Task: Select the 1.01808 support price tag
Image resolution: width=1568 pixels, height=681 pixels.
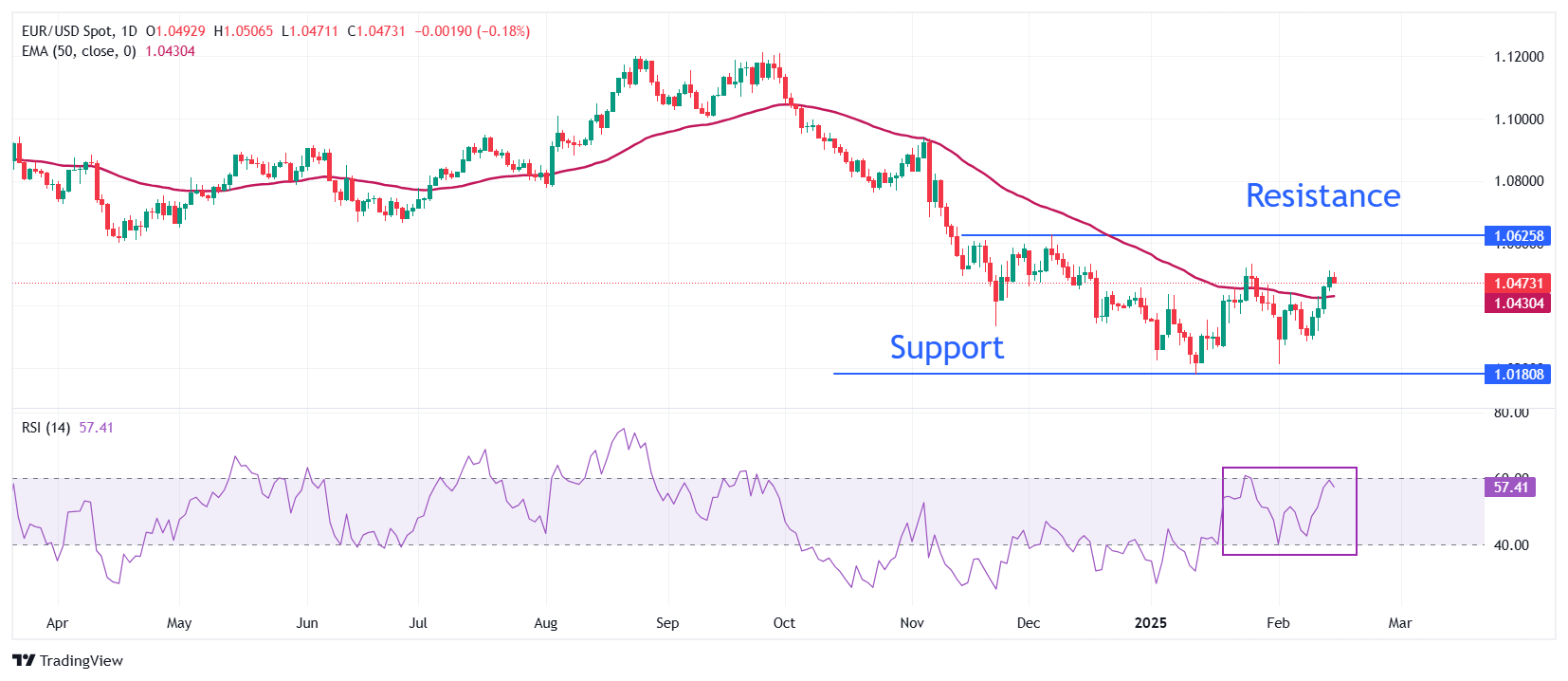Action: (x=1518, y=374)
